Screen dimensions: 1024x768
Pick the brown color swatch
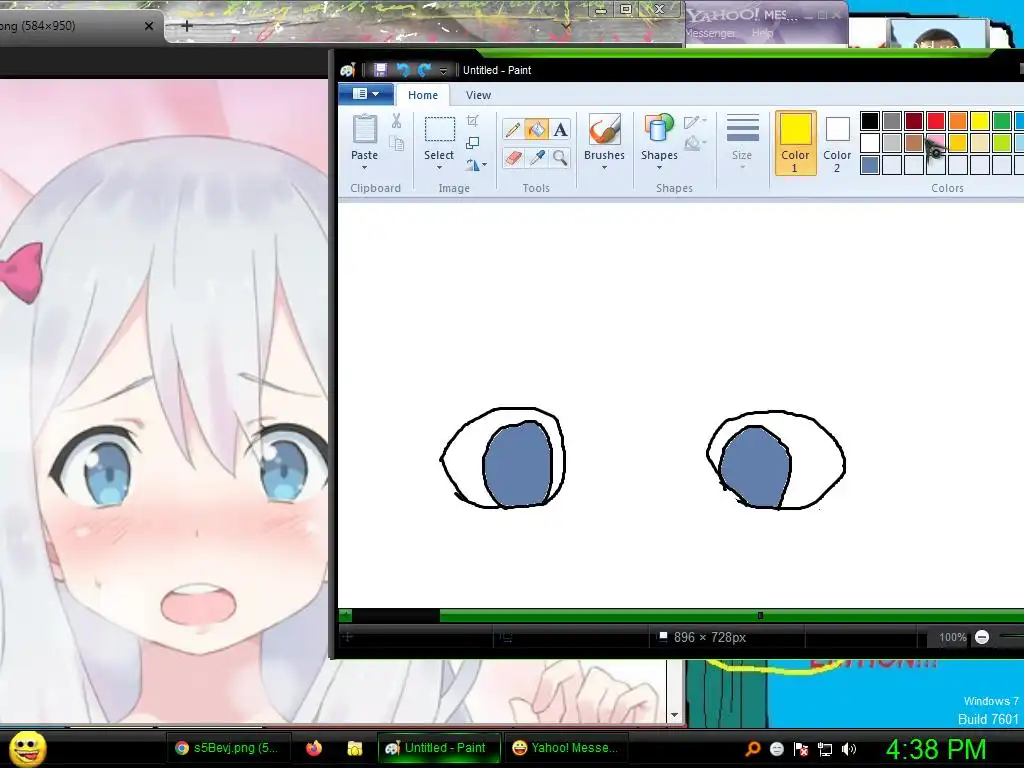[x=914, y=143]
